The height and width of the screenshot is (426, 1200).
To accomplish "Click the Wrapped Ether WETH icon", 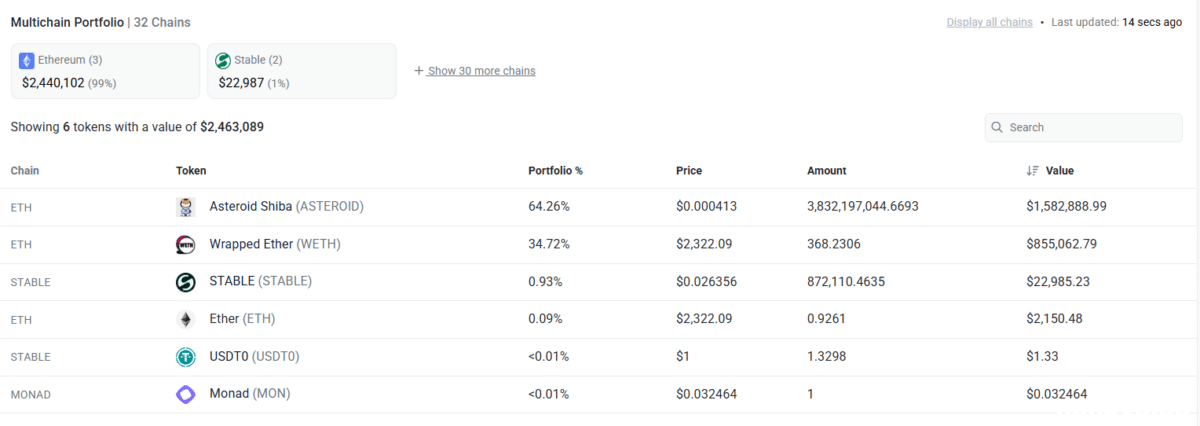I will (185, 245).
